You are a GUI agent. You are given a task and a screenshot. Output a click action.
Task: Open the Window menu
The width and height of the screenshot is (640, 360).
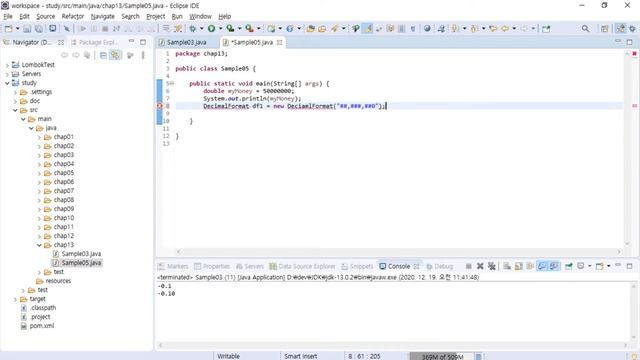(x=200, y=16)
